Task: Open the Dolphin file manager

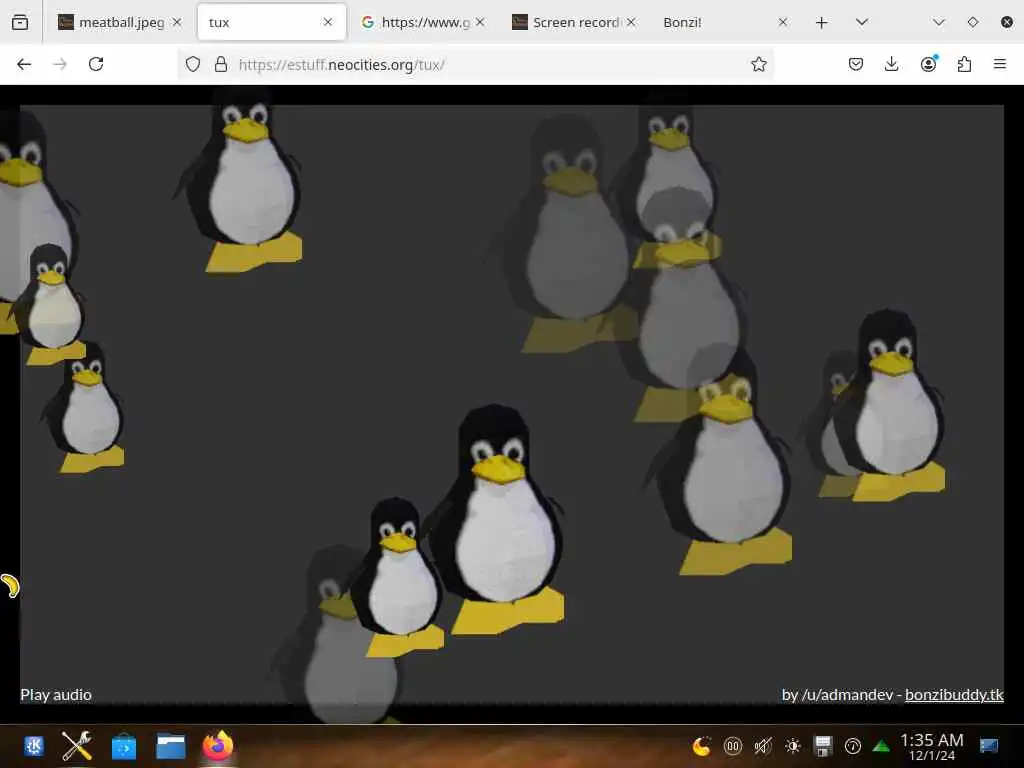Action: point(170,746)
